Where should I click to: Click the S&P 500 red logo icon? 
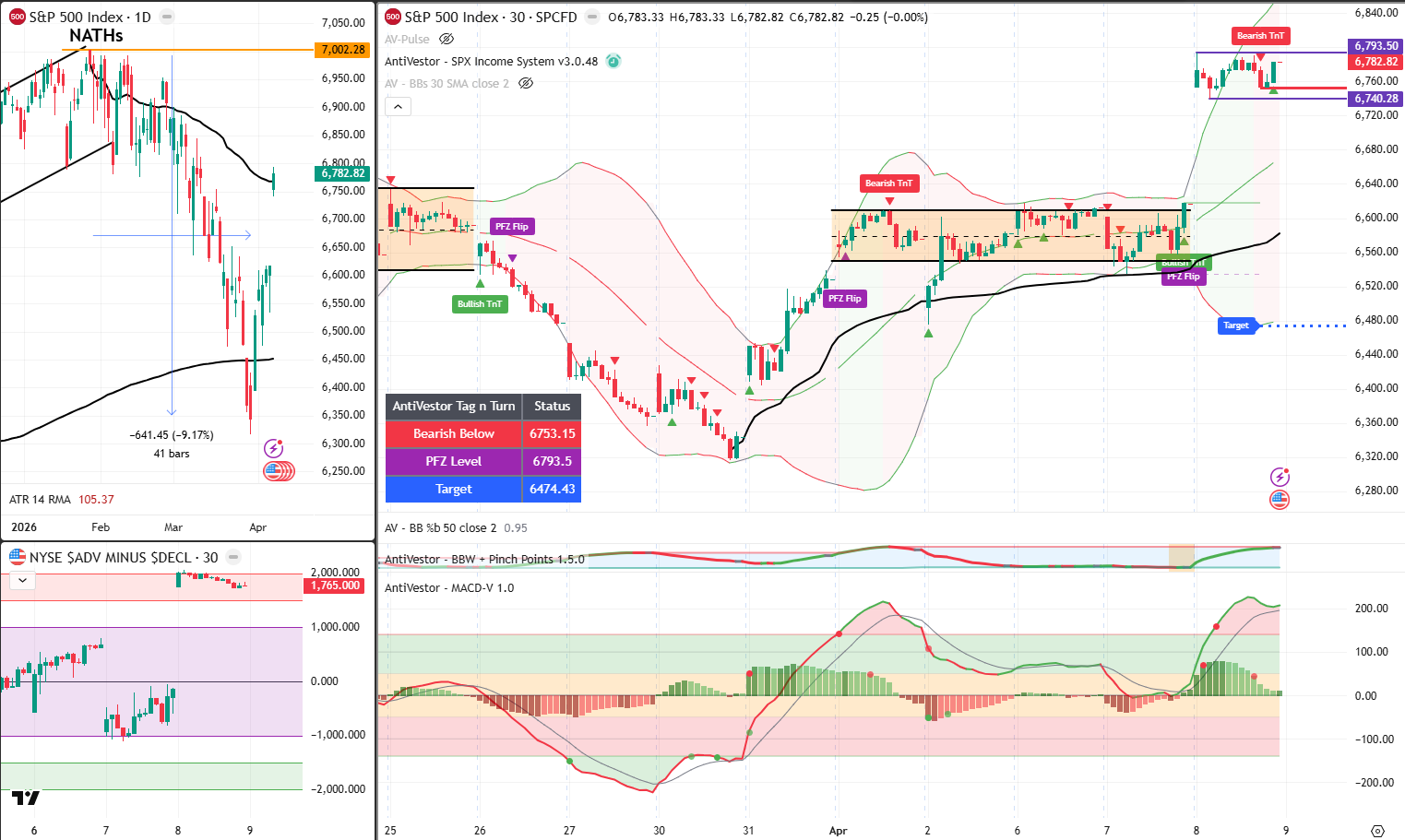pos(391,17)
